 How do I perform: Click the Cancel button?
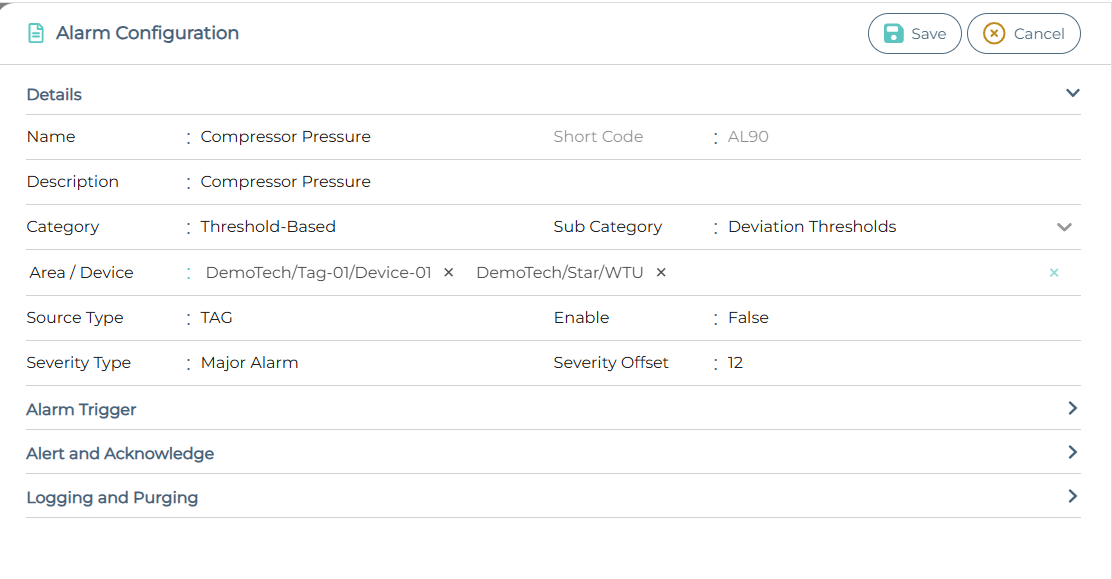tap(1023, 33)
